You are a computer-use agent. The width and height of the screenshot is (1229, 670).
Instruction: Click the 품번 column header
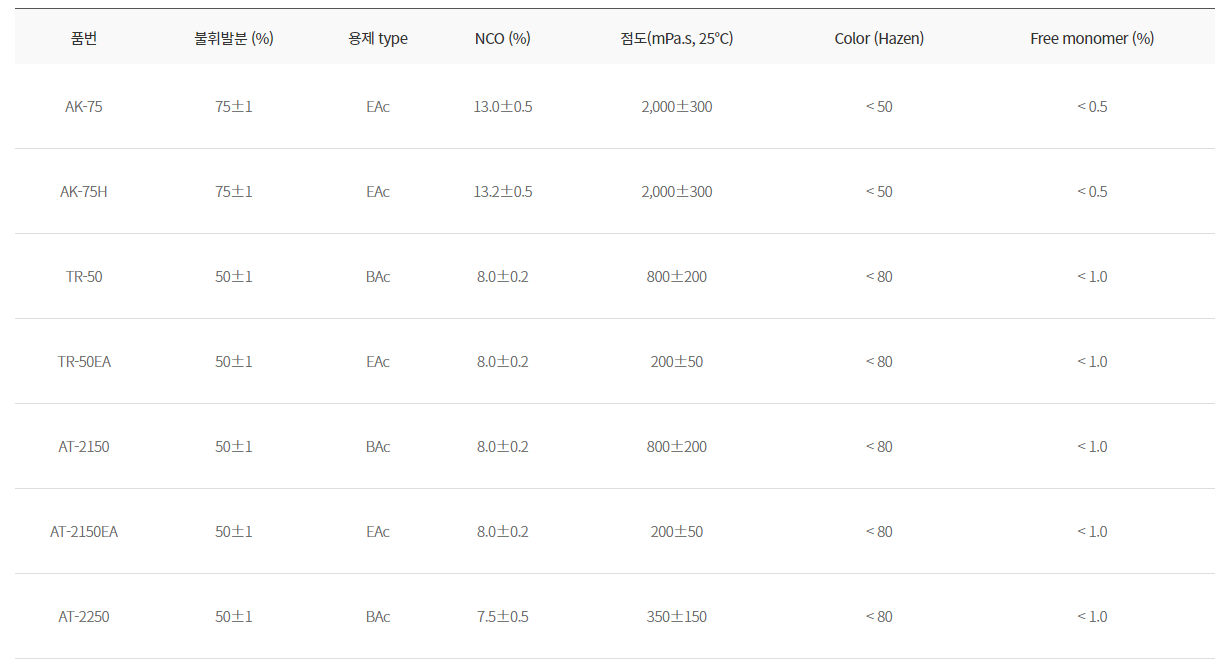pos(84,39)
